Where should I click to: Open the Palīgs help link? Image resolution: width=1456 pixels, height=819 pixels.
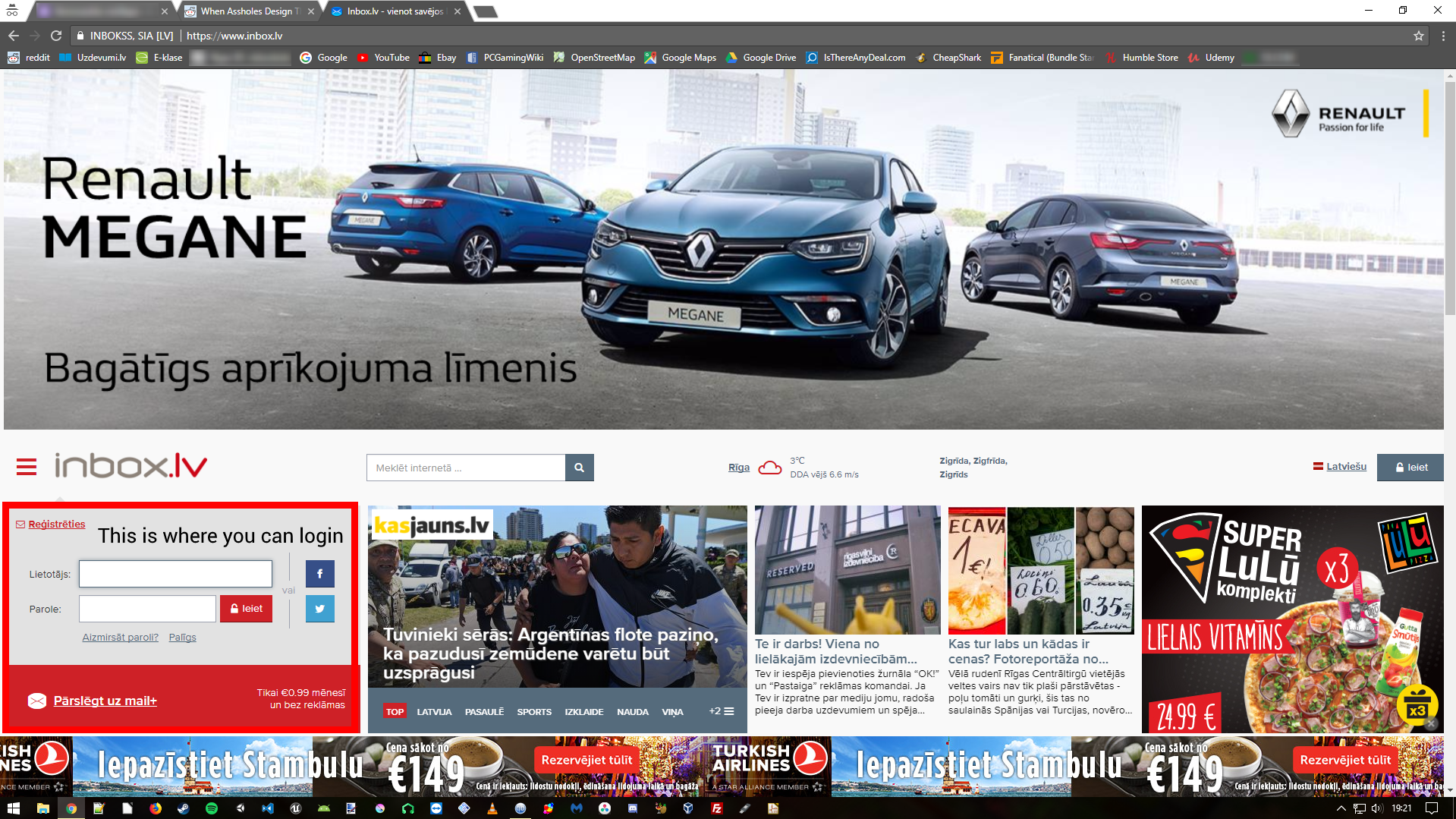182,638
